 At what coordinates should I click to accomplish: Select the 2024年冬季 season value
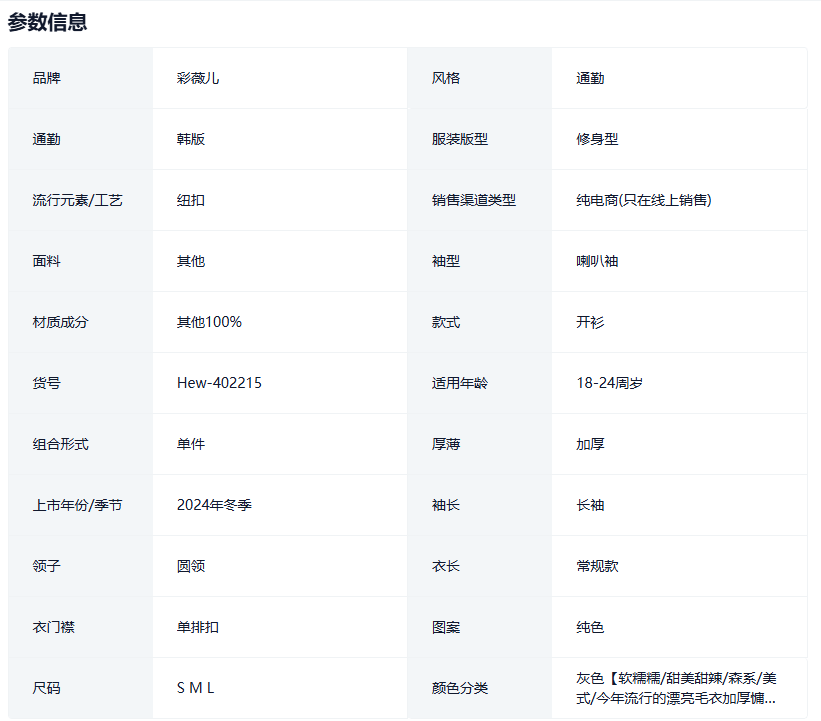(x=214, y=505)
